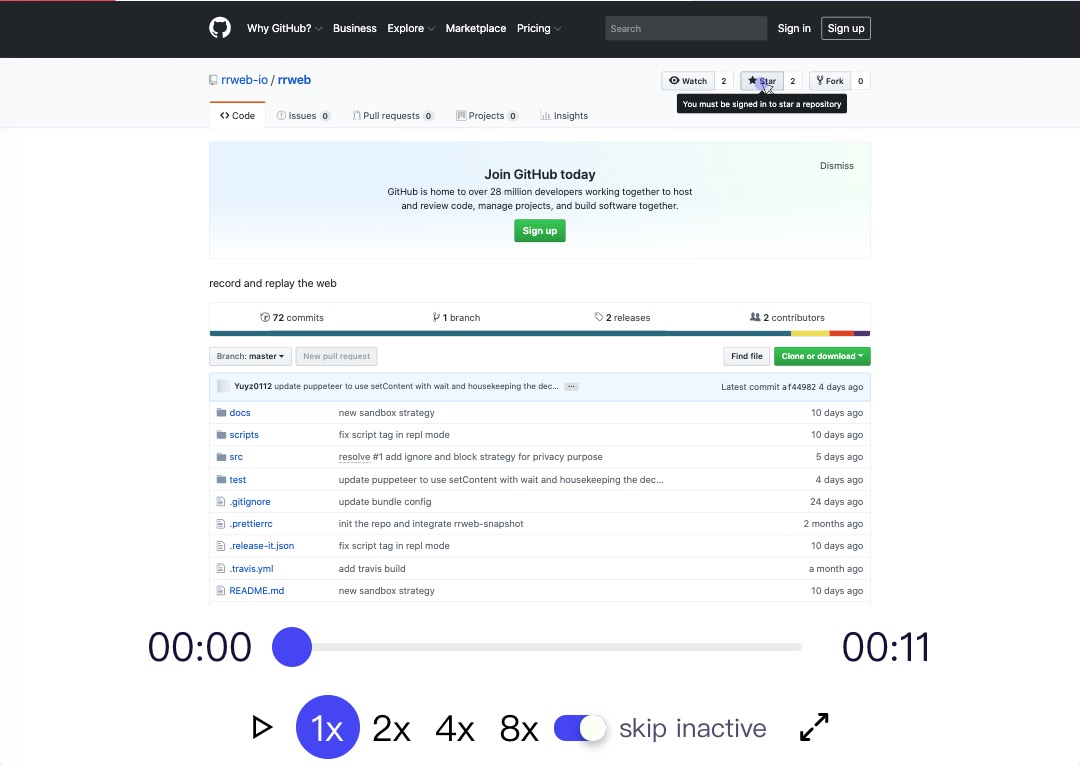Open the Business nav item
This screenshot has width=1080, height=766.
pos(355,28)
